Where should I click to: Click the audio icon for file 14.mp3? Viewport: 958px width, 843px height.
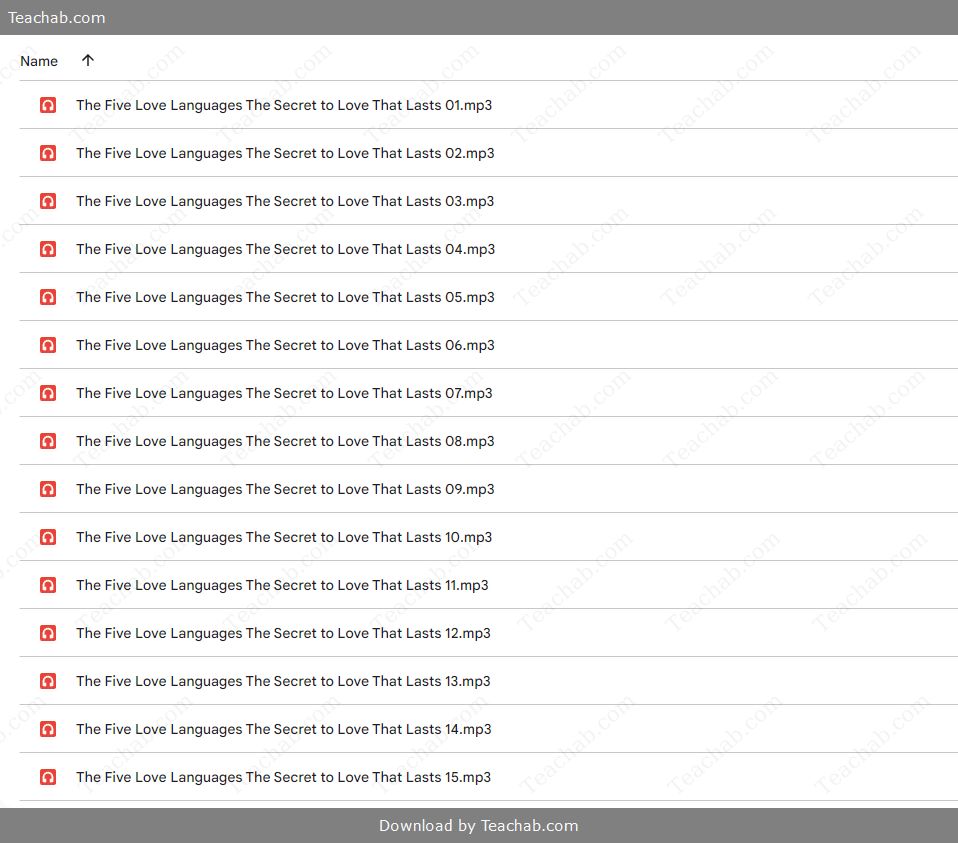pos(48,729)
